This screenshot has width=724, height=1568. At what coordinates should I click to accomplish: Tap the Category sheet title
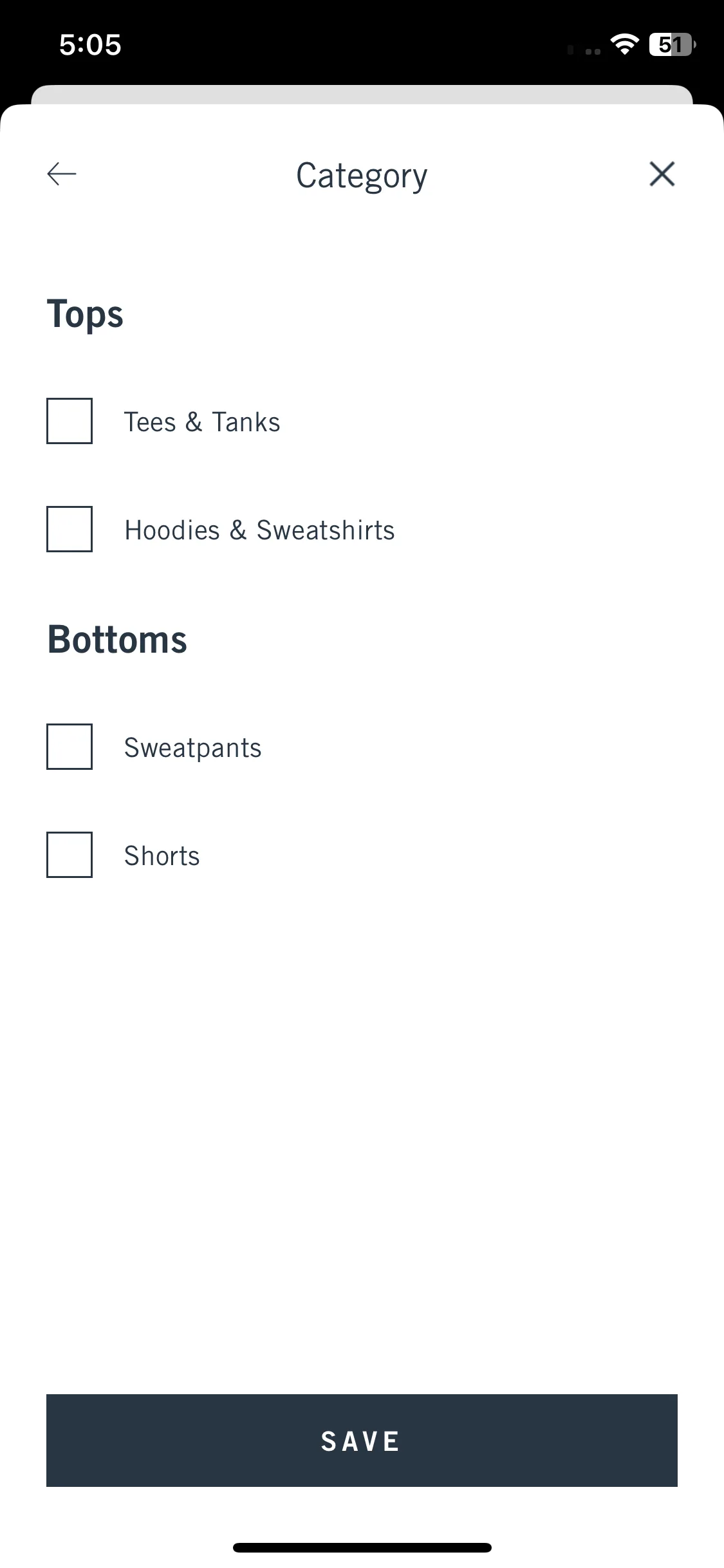(x=362, y=176)
